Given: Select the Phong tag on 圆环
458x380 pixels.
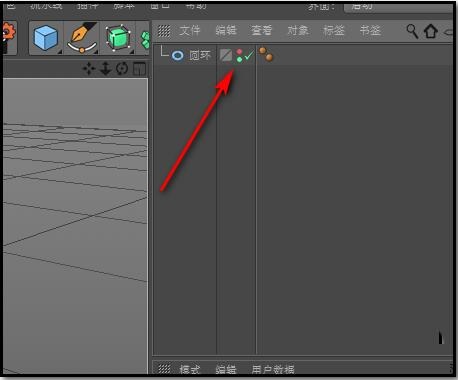Looking at the screenshot, I should [x=266, y=55].
